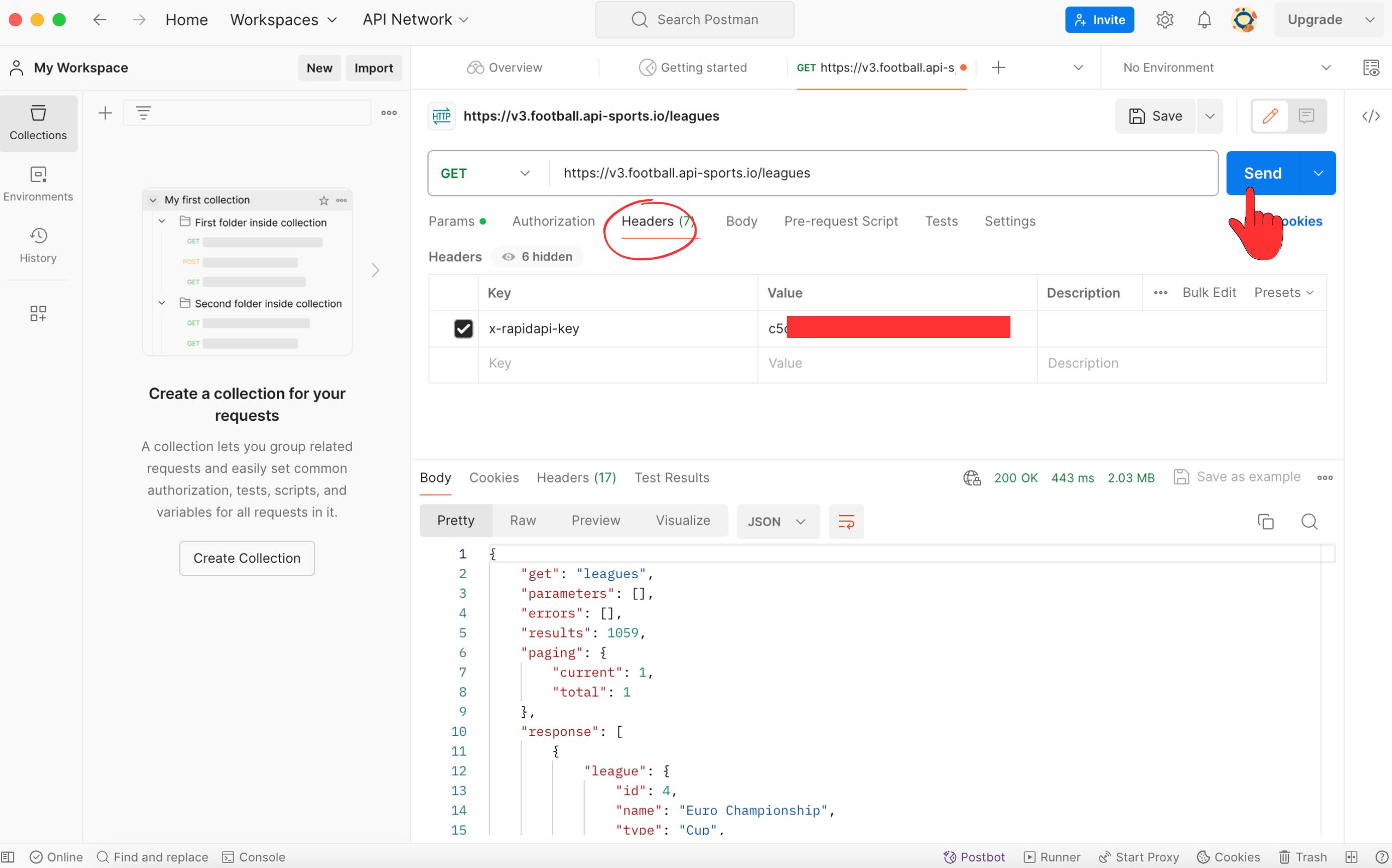Viewport: 1392px width, 868px height.
Task: Click Create Collection button
Action: pyautogui.click(x=247, y=558)
